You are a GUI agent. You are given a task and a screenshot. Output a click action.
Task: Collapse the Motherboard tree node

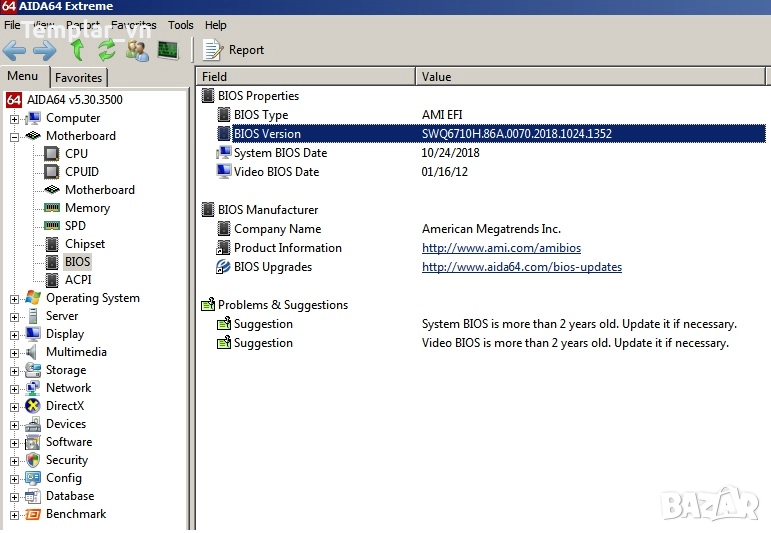coord(15,136)
